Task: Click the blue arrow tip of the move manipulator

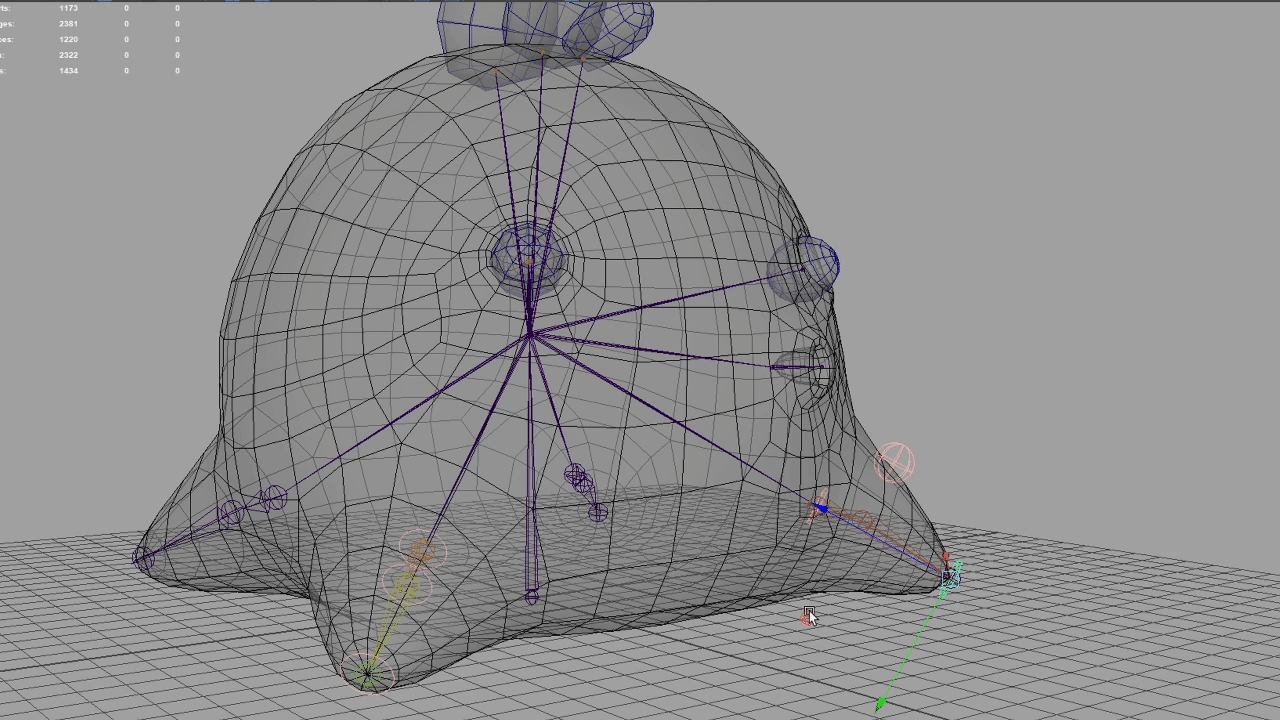Action: point(820,509)
